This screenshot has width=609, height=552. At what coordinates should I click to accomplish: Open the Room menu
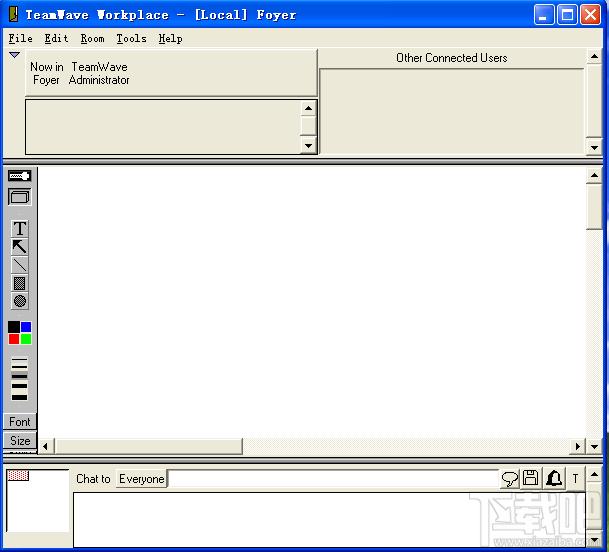[92, 38]
